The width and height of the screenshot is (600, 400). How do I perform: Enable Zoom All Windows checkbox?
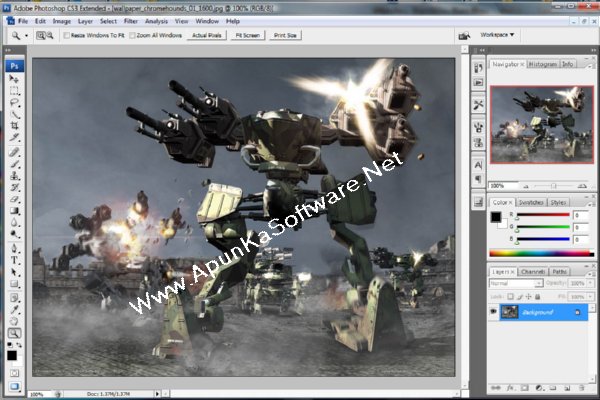tap(132, 35)
